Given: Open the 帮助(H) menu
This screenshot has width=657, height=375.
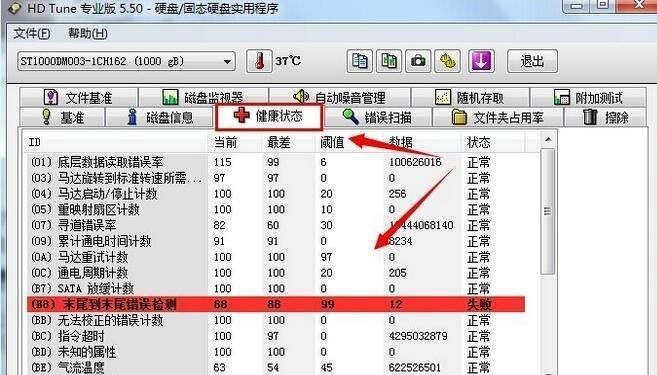Looking at the screenshot, I should click(x=88, y=34).
